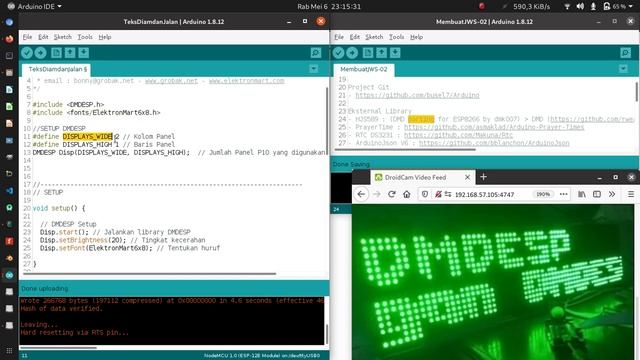Open Firefox hamburger application menu
This screenshot has height=360, width=640.
click(631, 194)
